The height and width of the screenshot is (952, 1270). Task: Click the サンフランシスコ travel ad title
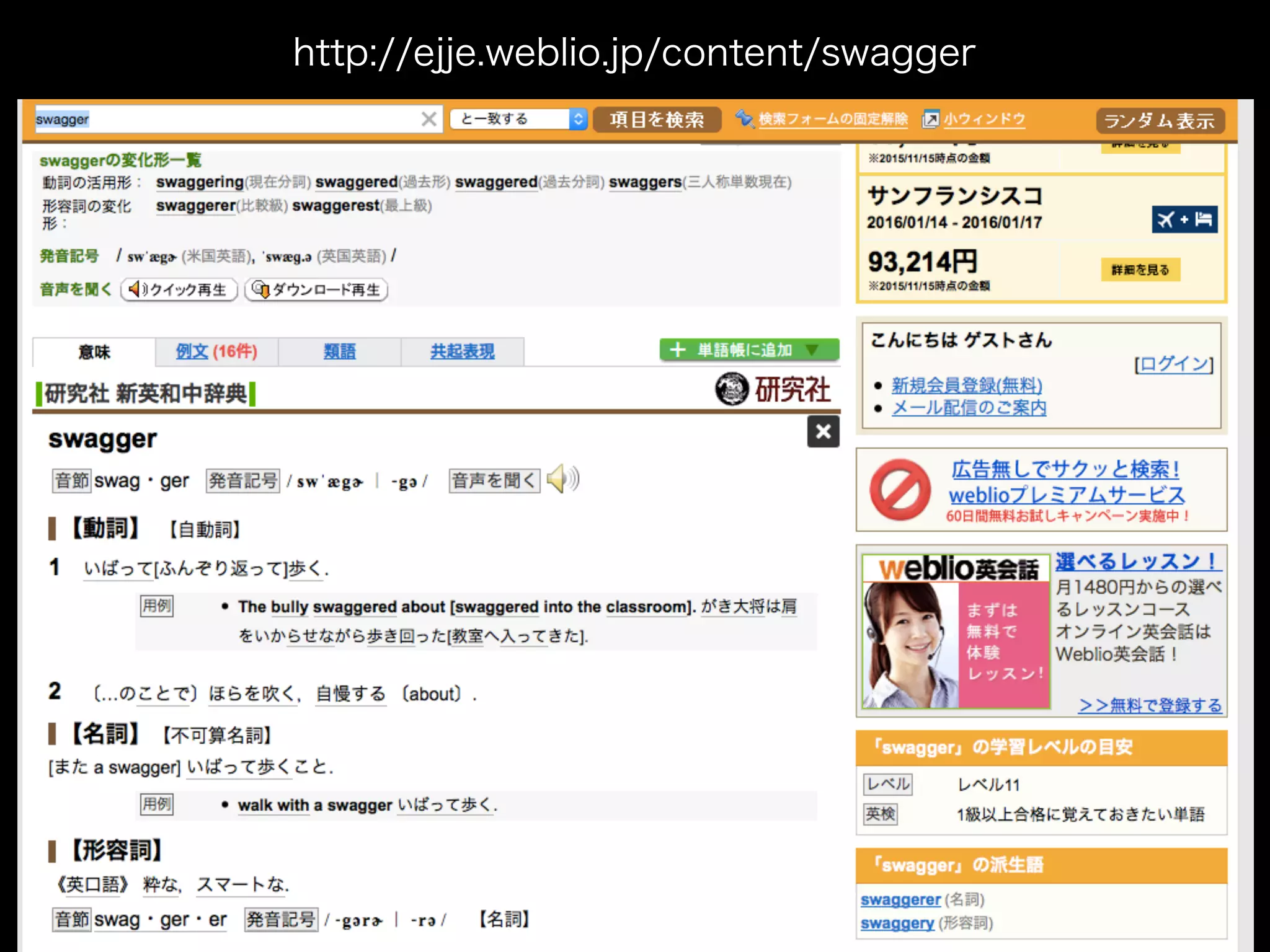point(955,196)
